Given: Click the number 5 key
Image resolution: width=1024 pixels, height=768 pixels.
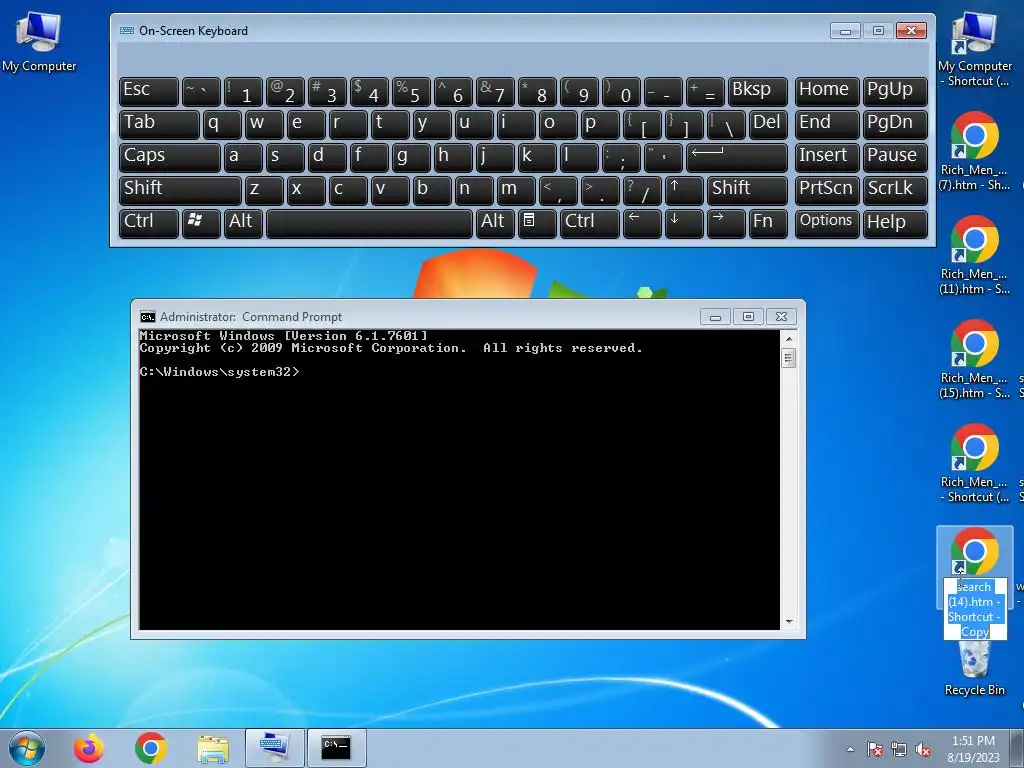Looking at the screenshot, I should (411, 91).
